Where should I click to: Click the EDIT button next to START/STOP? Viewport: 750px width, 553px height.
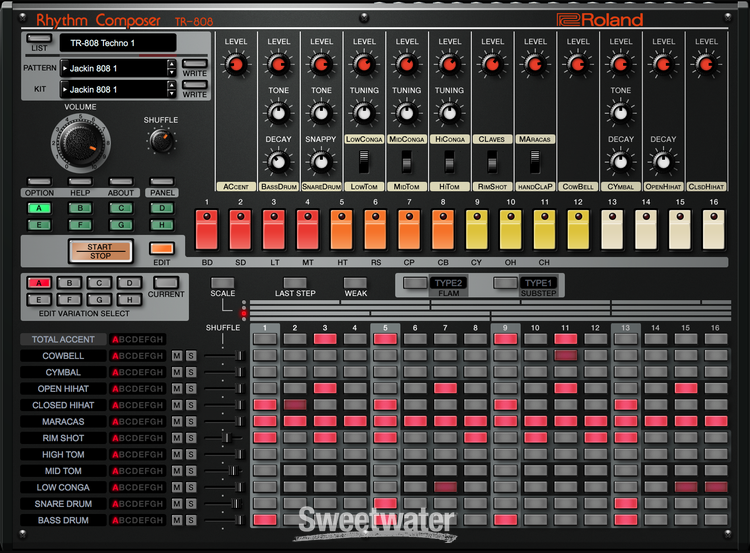click(161, 249)
